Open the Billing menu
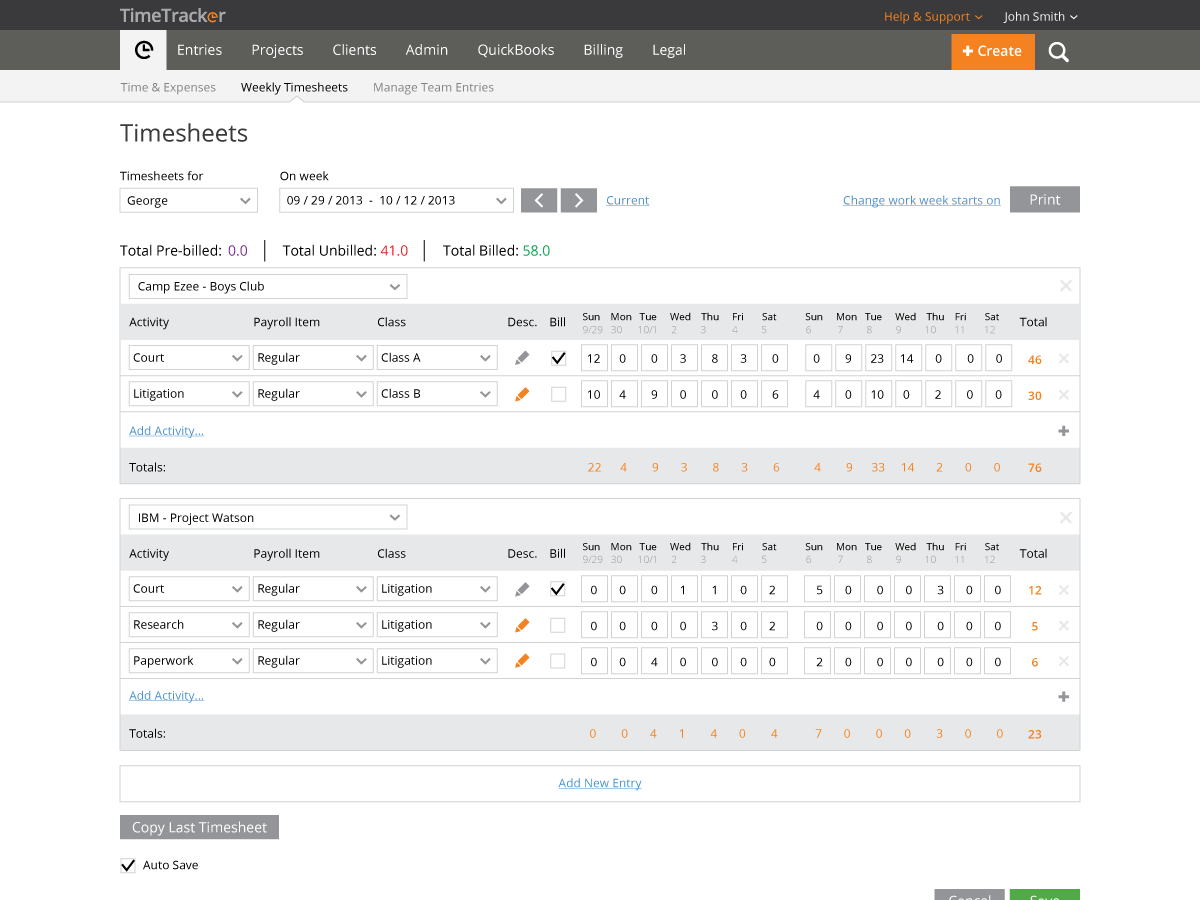Screen dimensions: 1200x900 603,50
